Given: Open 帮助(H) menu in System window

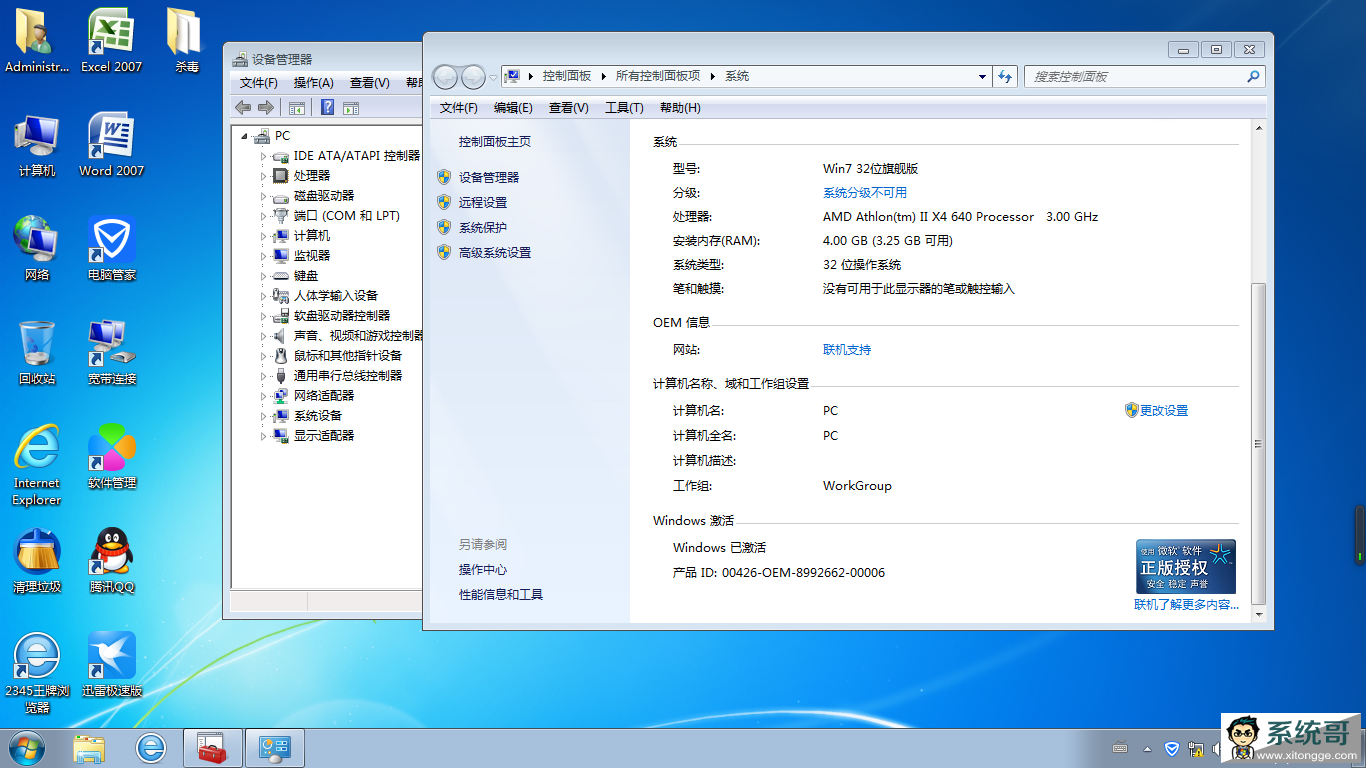Looking at the screenshot, I should (680, 108).
